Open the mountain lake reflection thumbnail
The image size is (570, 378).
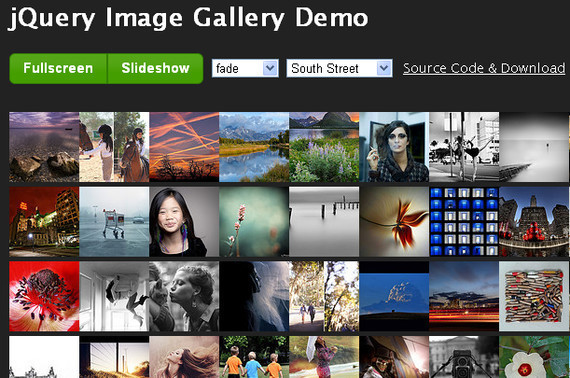point(254,147)
